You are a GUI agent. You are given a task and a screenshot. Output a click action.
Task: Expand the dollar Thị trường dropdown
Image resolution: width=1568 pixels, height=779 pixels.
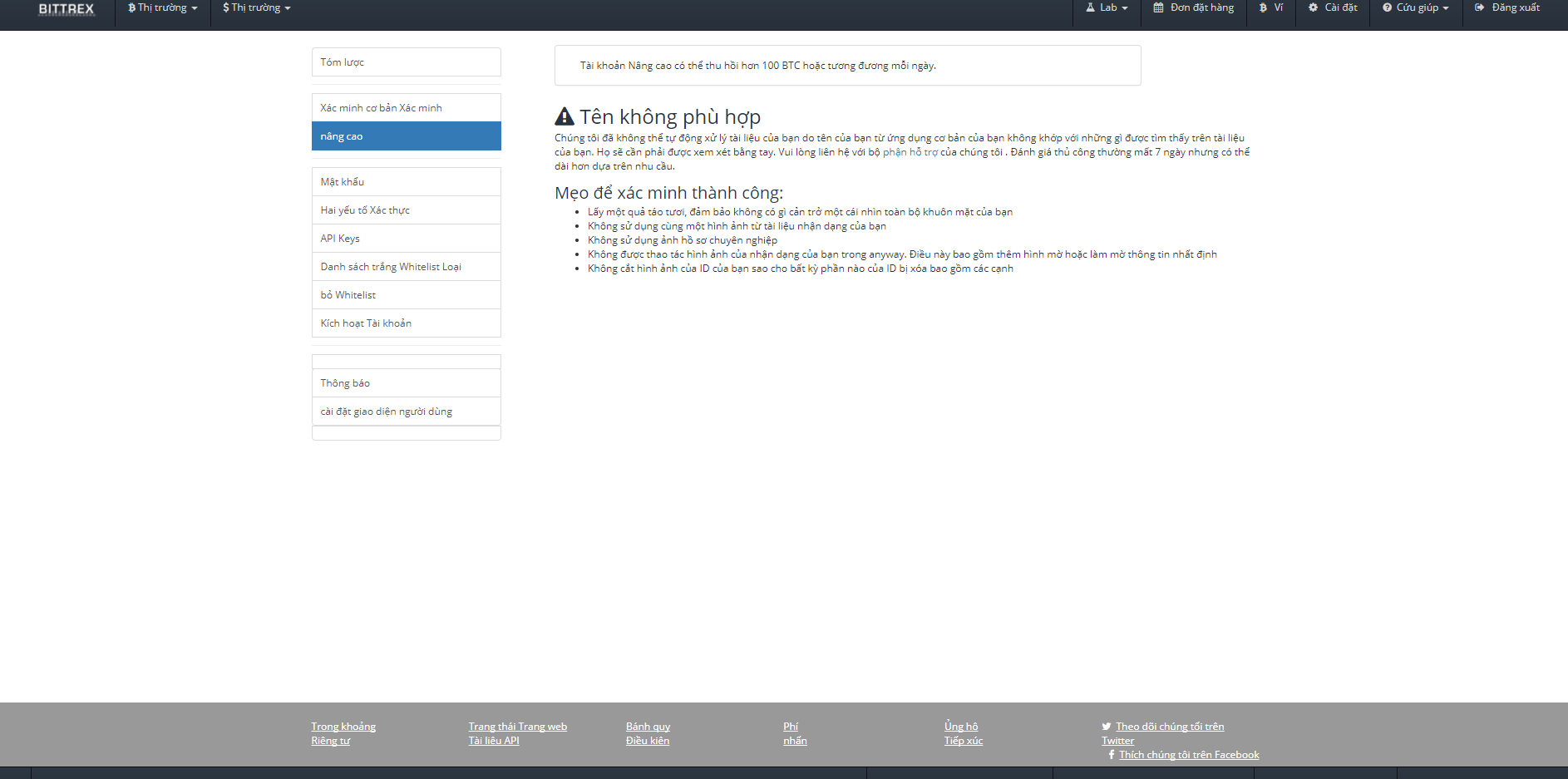257,7
